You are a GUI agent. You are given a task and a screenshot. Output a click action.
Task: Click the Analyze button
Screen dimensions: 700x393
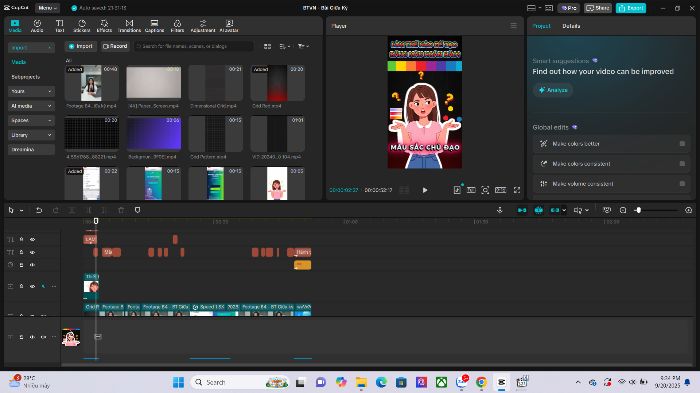[x=553, y=90]
